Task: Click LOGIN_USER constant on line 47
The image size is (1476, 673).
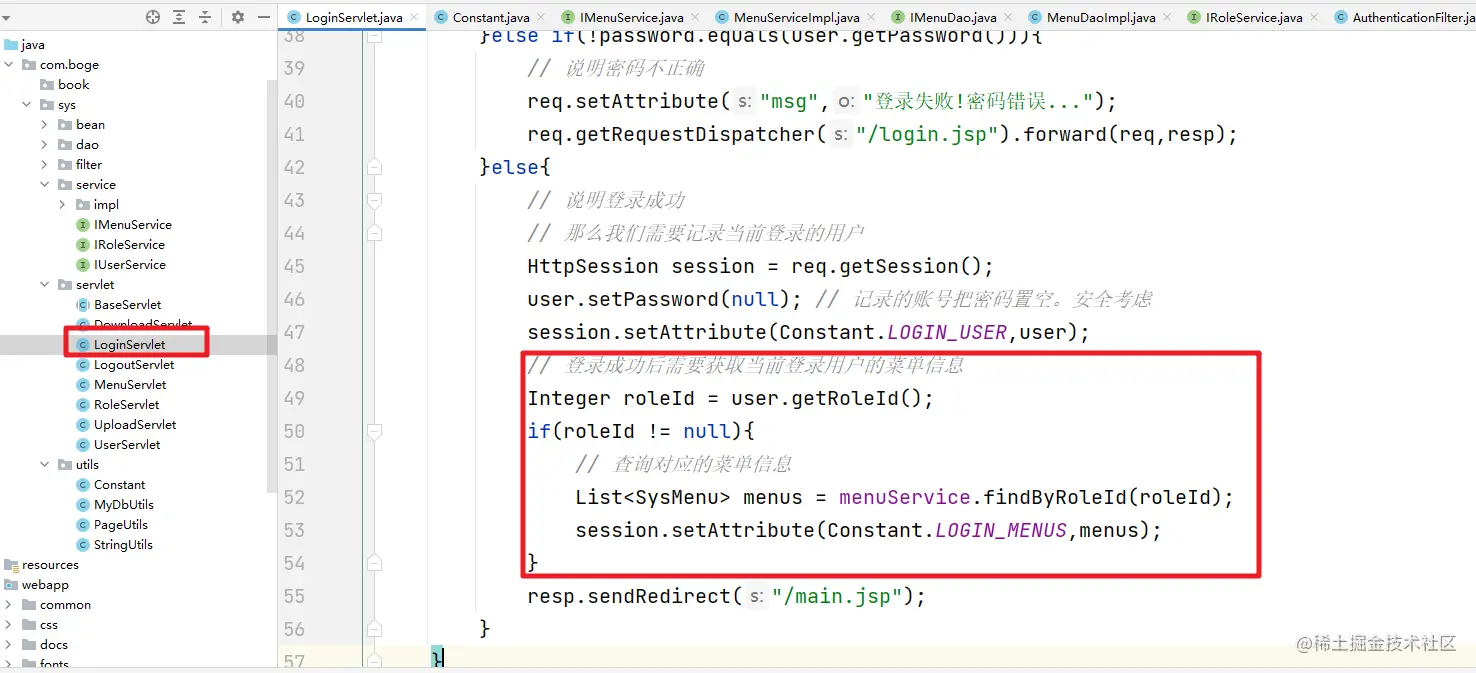Action: pyautogui.click(x=947, y=332)
